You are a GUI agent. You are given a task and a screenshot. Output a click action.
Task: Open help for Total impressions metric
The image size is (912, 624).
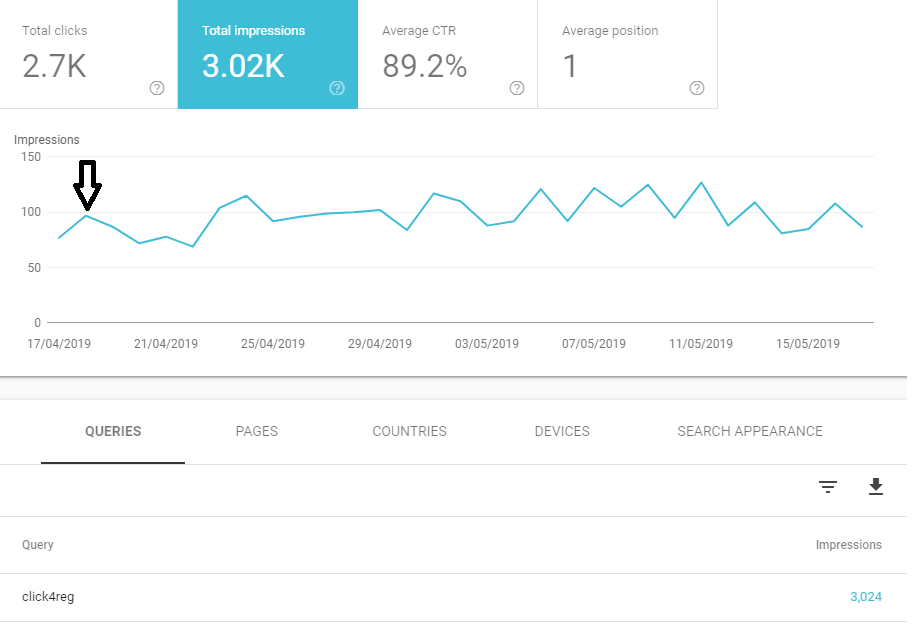[337, 88]
